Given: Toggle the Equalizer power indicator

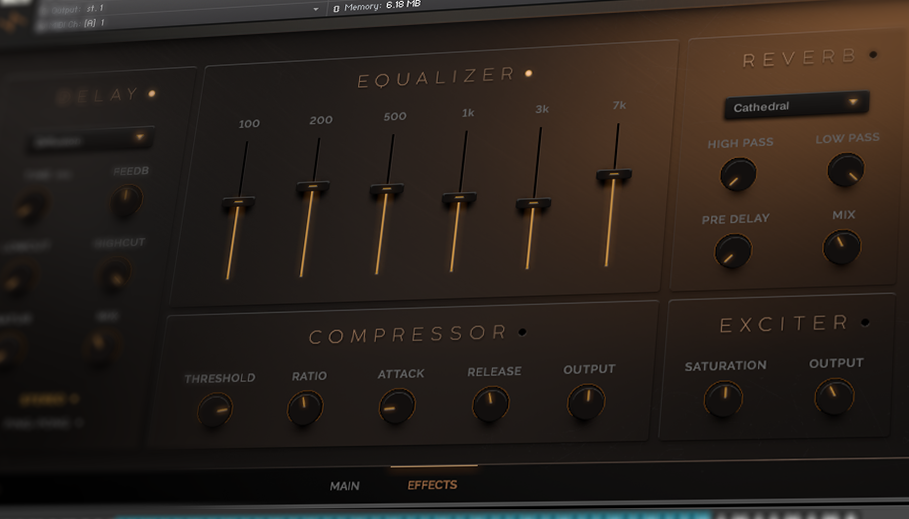Looking at the screenshot, I should [529, 73].
